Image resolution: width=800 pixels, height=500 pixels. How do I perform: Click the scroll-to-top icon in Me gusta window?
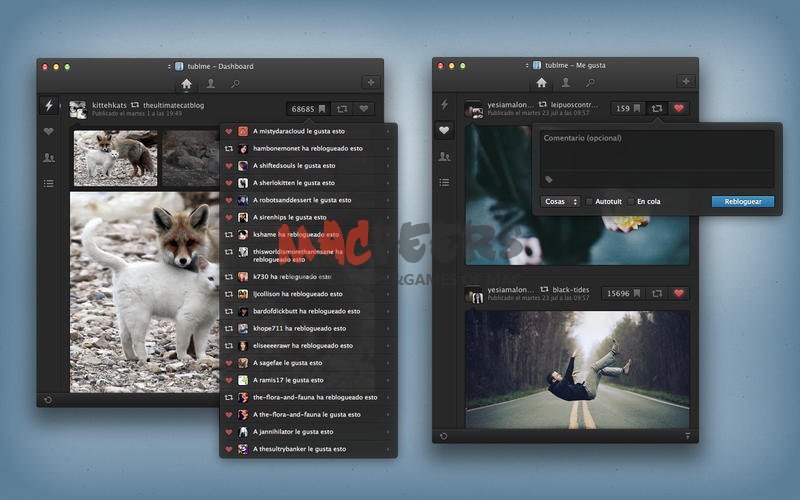click(x=687, y=436)
